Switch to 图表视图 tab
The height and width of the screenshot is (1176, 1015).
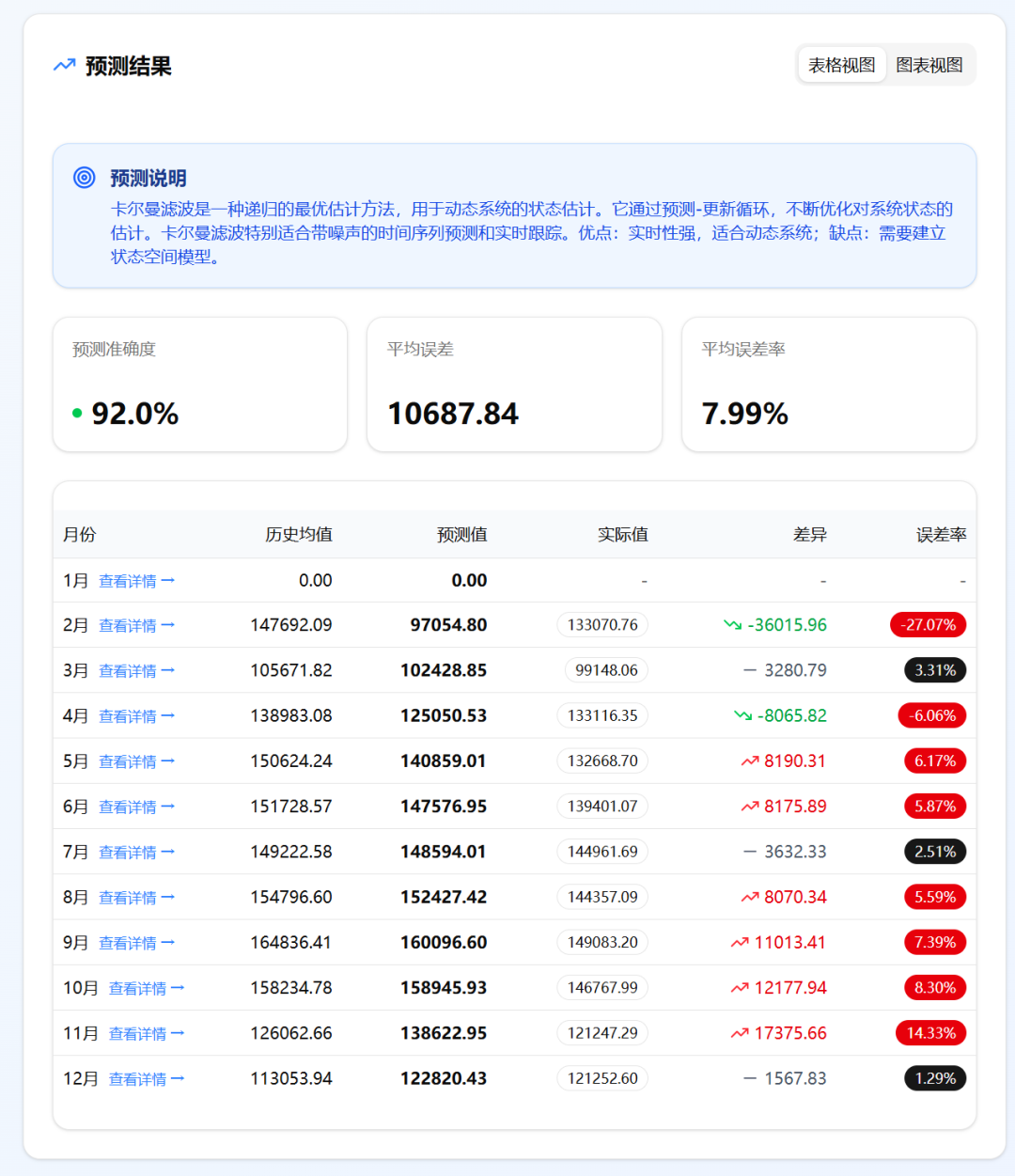pyautogui.click(x=929, y=65)
